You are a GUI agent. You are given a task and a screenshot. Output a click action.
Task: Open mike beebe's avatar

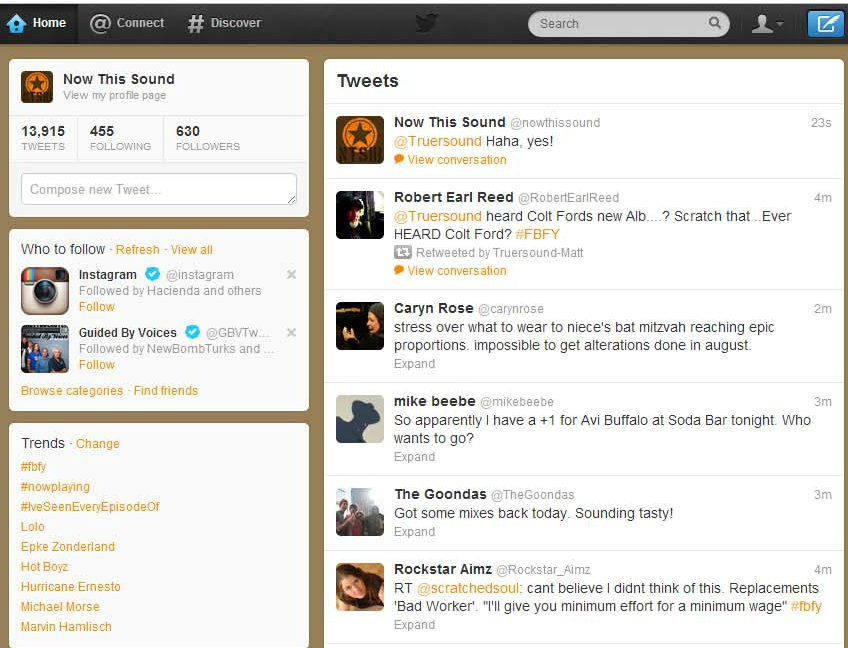click(x=360, y=419)
